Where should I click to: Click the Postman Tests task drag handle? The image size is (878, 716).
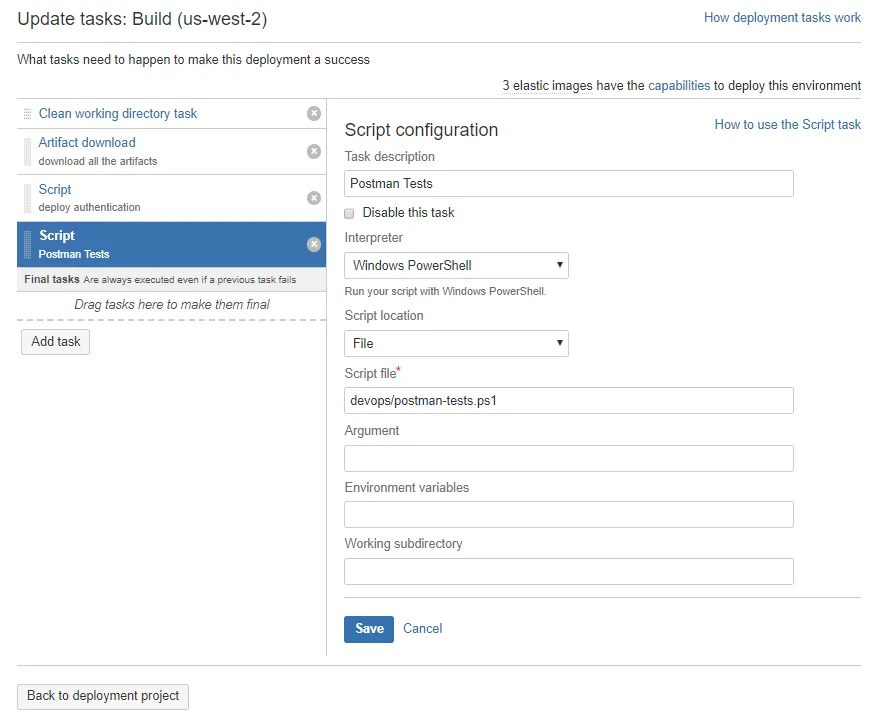click(27, 245)
